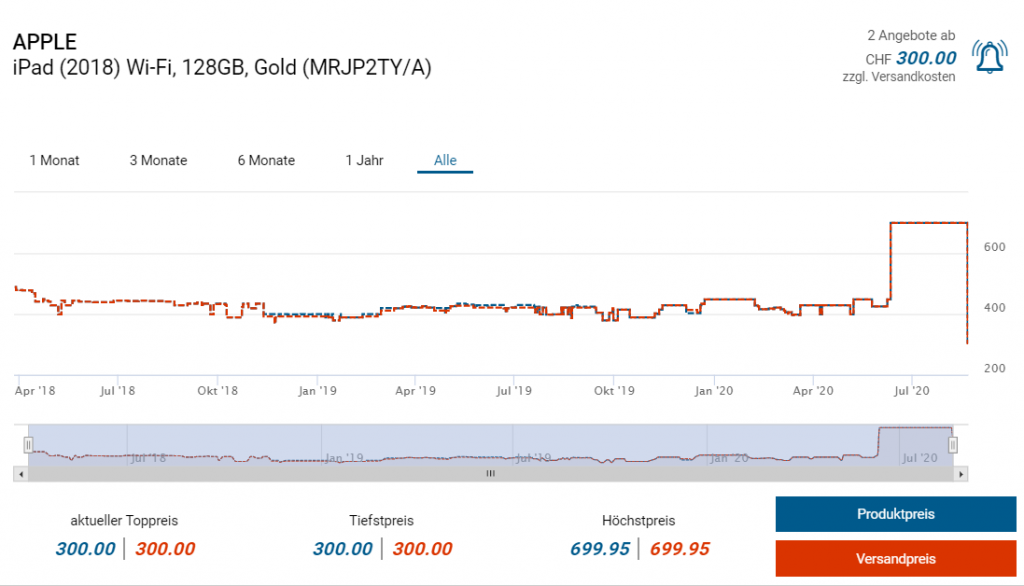The height and width of the screenshot is (586, 1024).
Task: Toggle the Produktpreis series button
Action: pyautogui.click(x=895, y=514)
